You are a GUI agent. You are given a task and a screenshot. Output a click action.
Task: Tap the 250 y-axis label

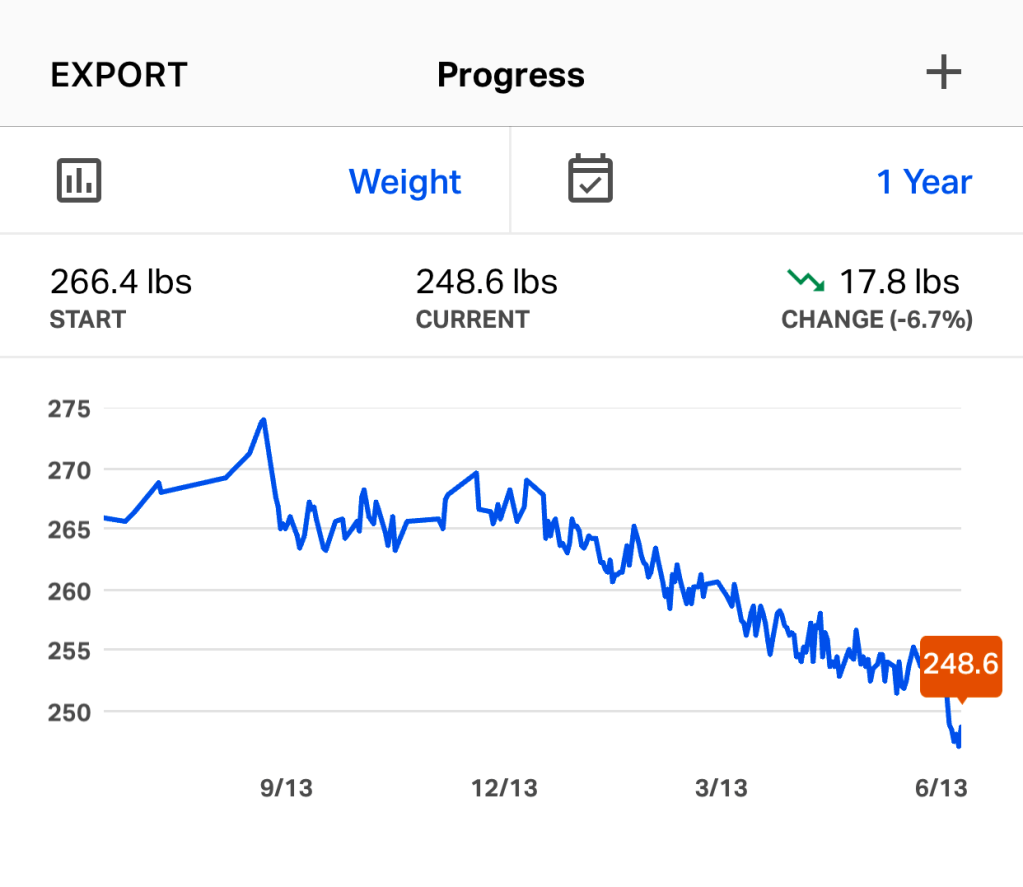pyautogui.click(x=68, y=712)
